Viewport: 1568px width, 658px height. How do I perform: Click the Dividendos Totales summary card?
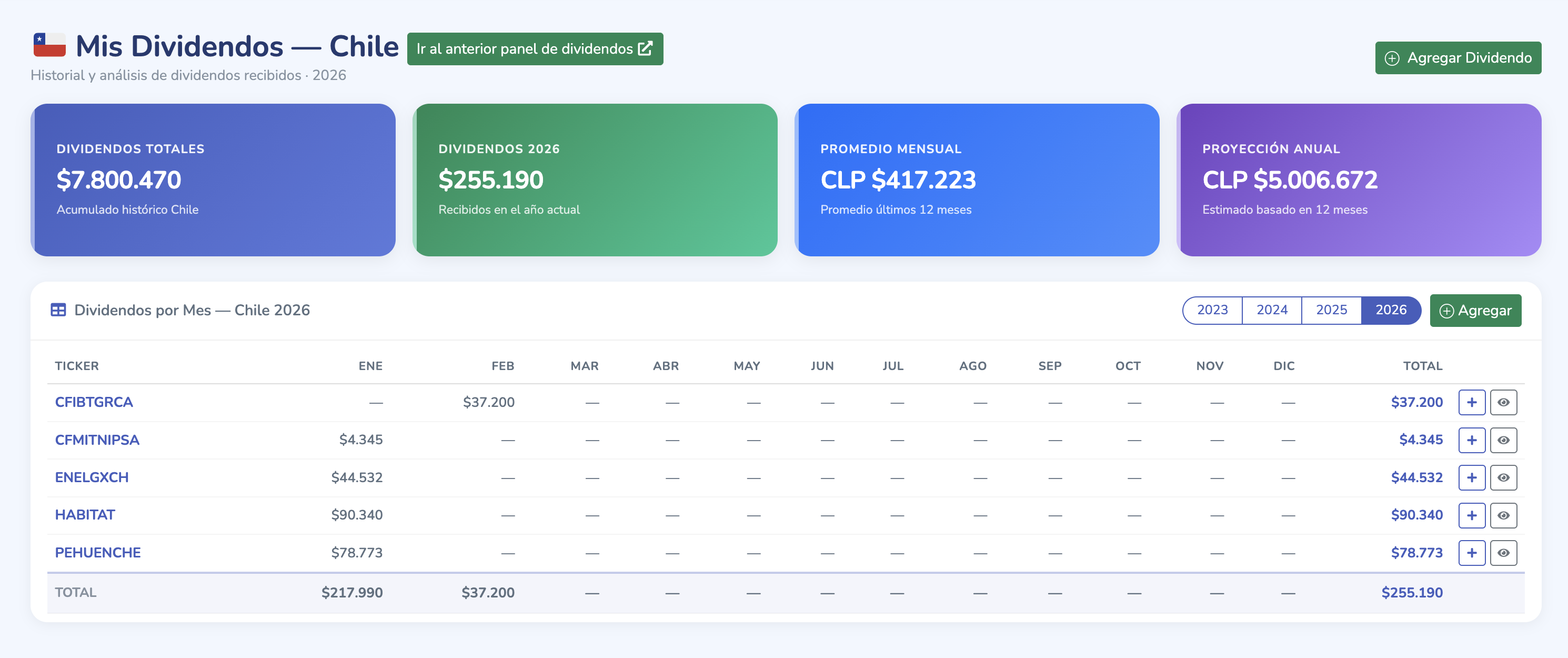coord(213,180)
